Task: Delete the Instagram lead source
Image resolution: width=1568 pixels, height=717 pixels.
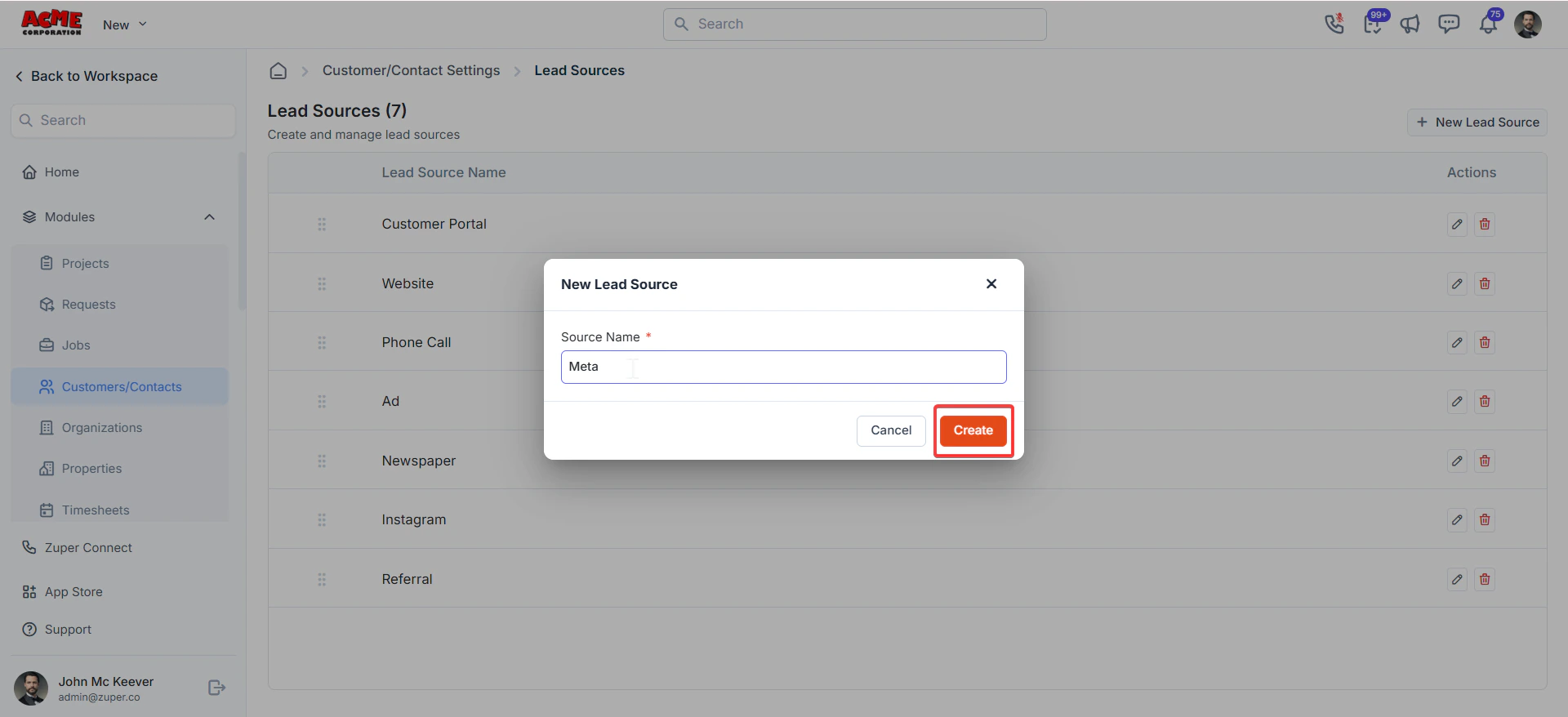Action: pos(1485,519)
